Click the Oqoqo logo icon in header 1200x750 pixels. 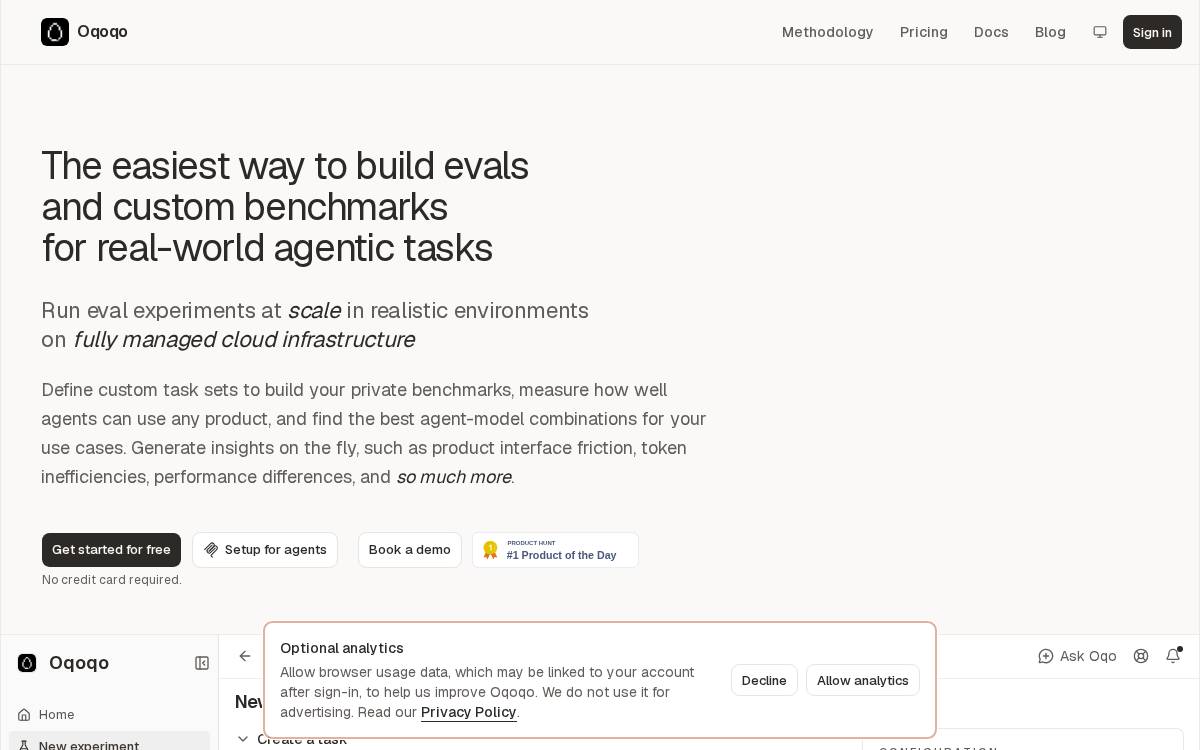click(x=55, y=32)
